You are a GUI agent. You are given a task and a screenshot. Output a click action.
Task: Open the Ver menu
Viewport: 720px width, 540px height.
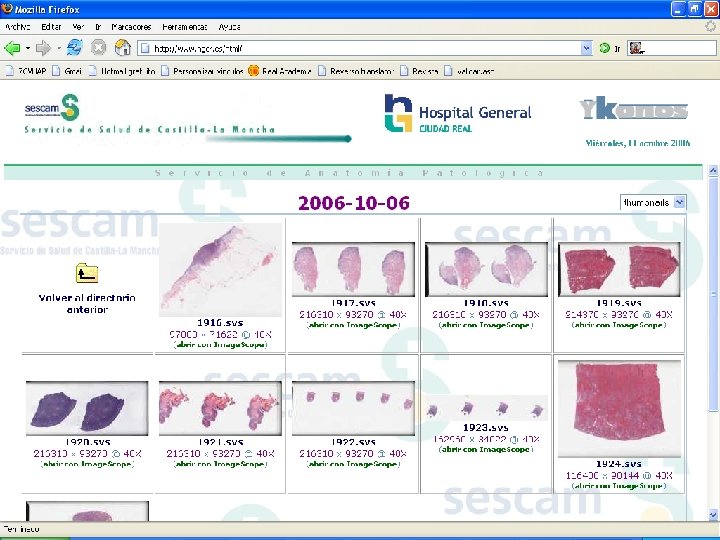coord(78,27)
